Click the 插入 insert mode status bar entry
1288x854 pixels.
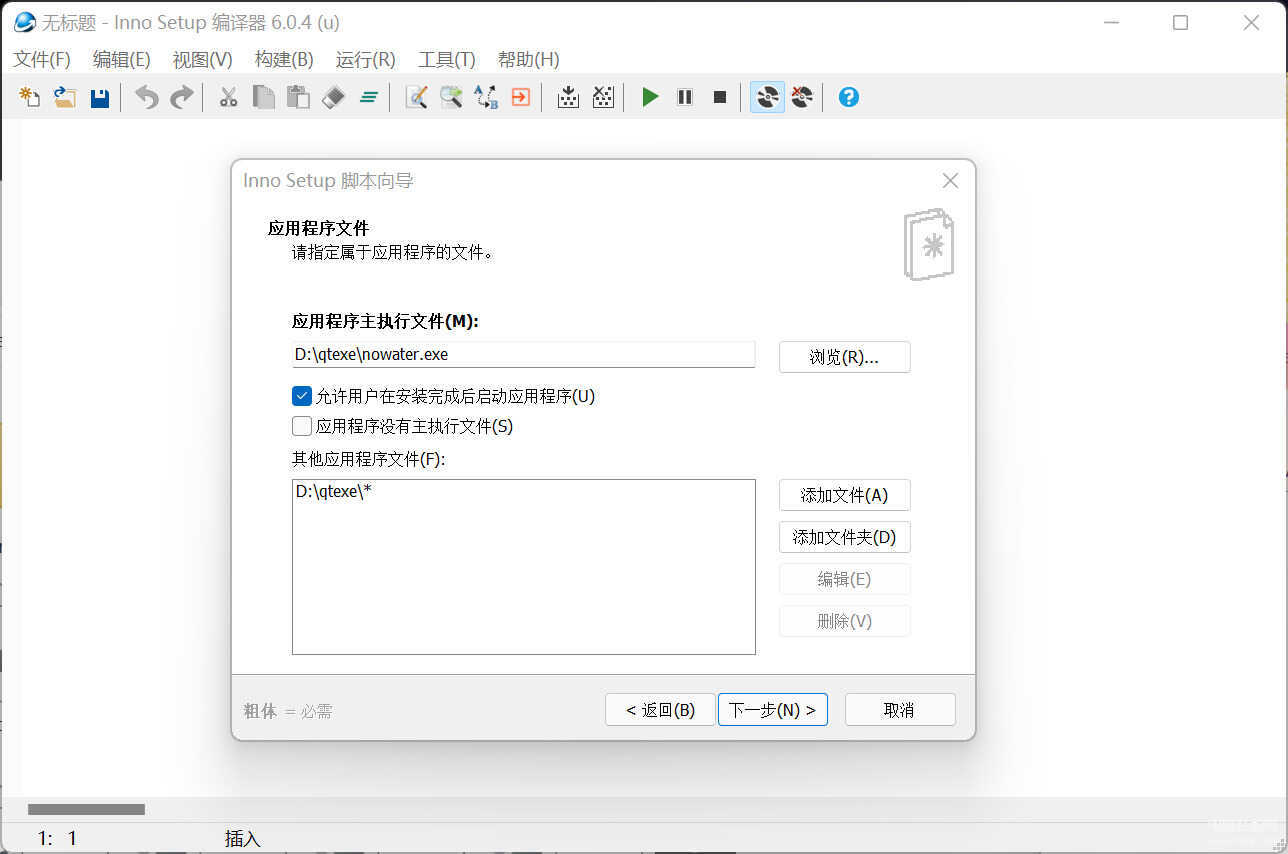coord(243,839)
